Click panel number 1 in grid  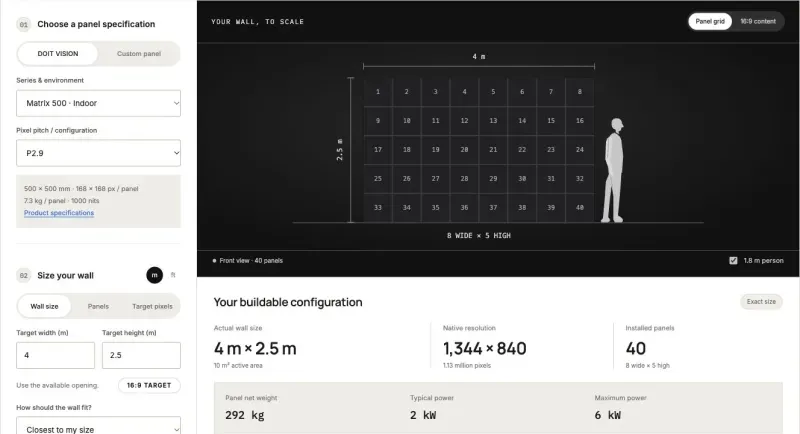[x=378, y=92]
